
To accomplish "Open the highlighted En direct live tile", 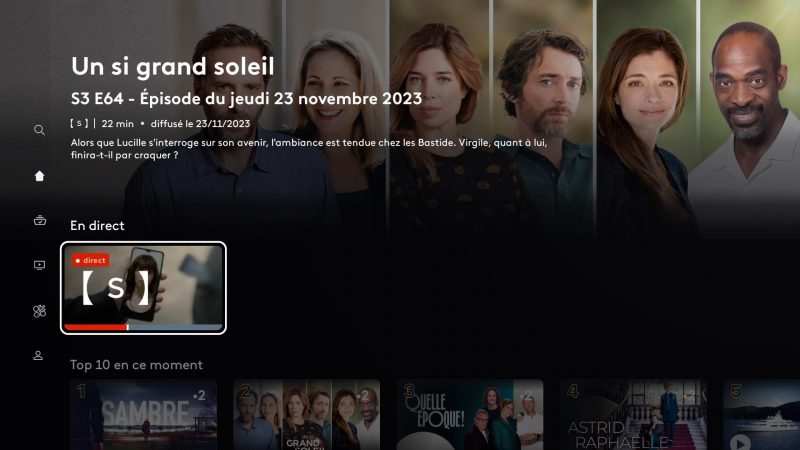I will [x=143, y=288].
